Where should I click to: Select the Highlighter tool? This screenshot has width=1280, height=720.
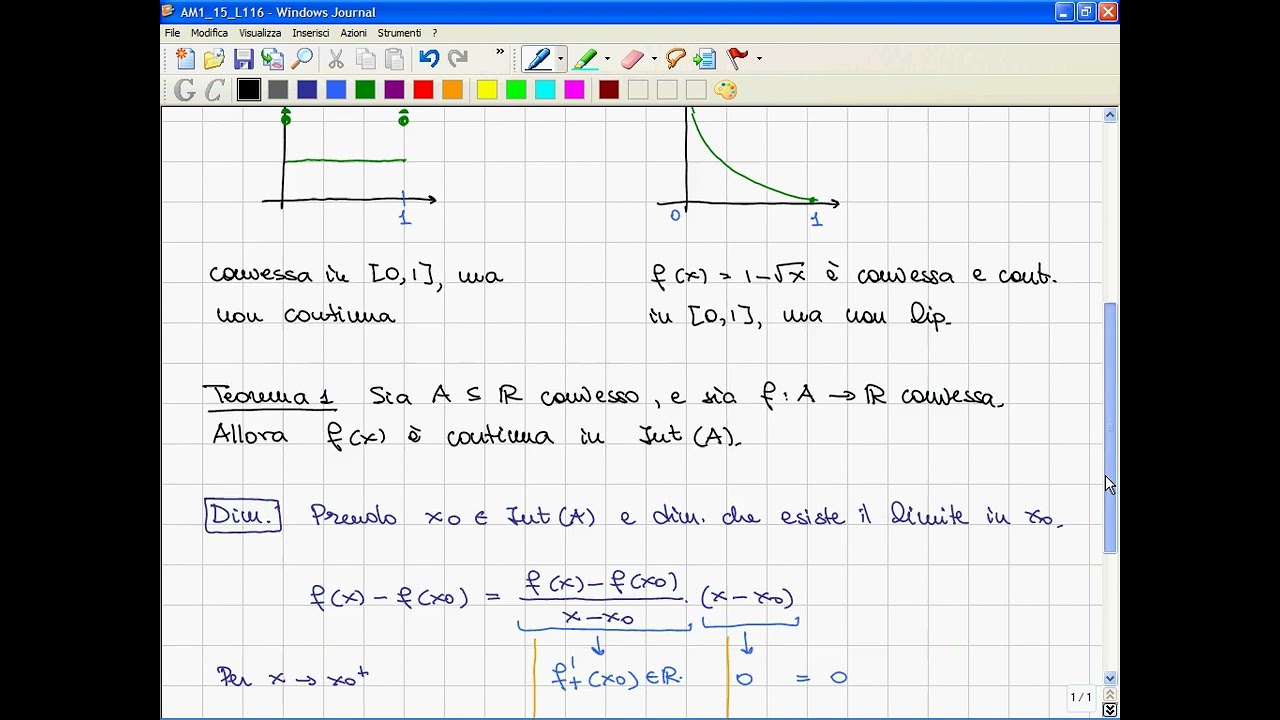pos(586,59)
